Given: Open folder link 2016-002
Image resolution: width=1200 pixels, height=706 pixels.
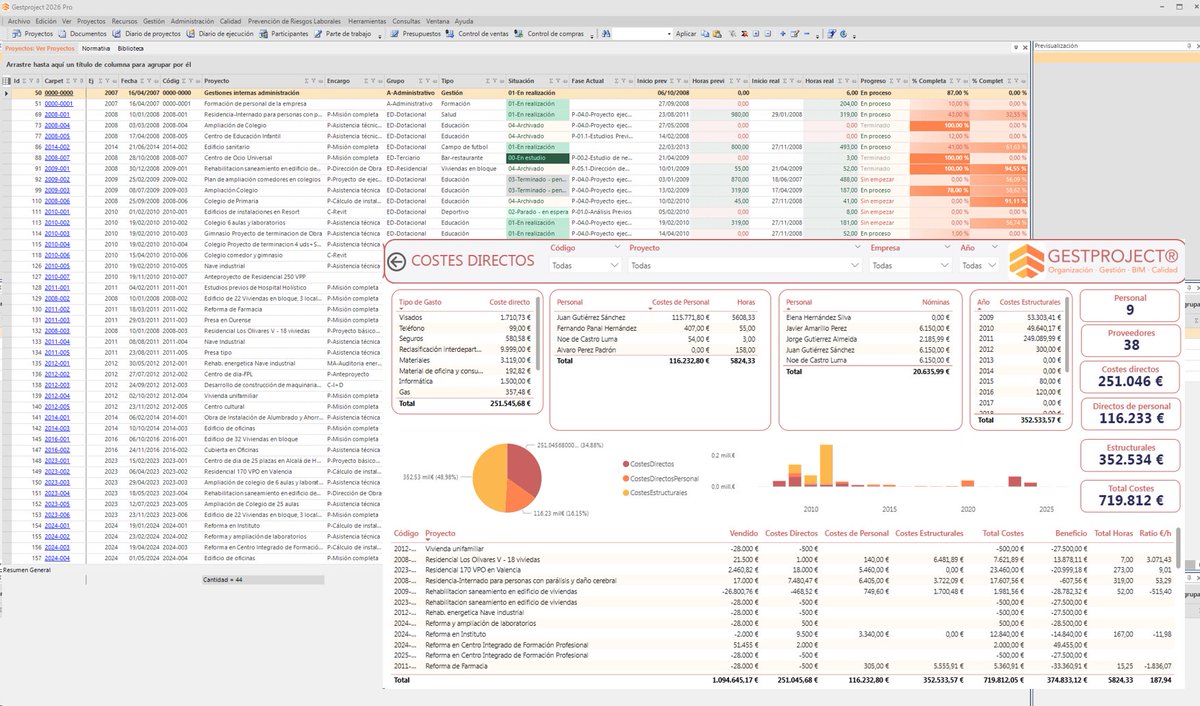Looking at the screenshot, I should tap(56, 450).
